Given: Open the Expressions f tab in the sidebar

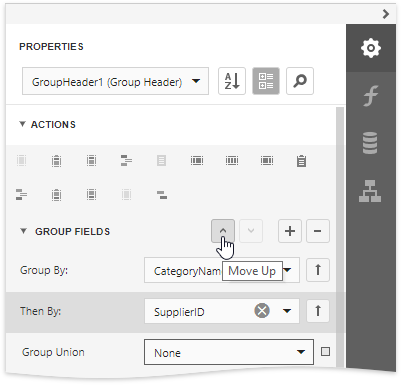Looking at the screenshot, I should [371, 96].
